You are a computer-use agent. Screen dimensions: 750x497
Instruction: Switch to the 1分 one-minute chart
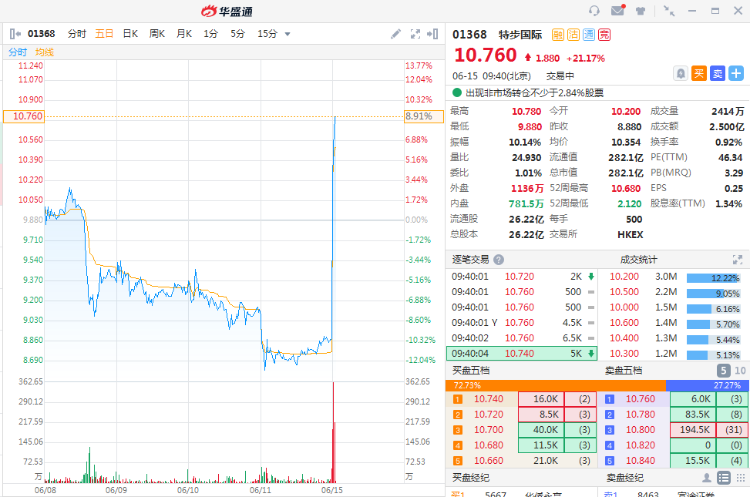click(x=210, y=33)
